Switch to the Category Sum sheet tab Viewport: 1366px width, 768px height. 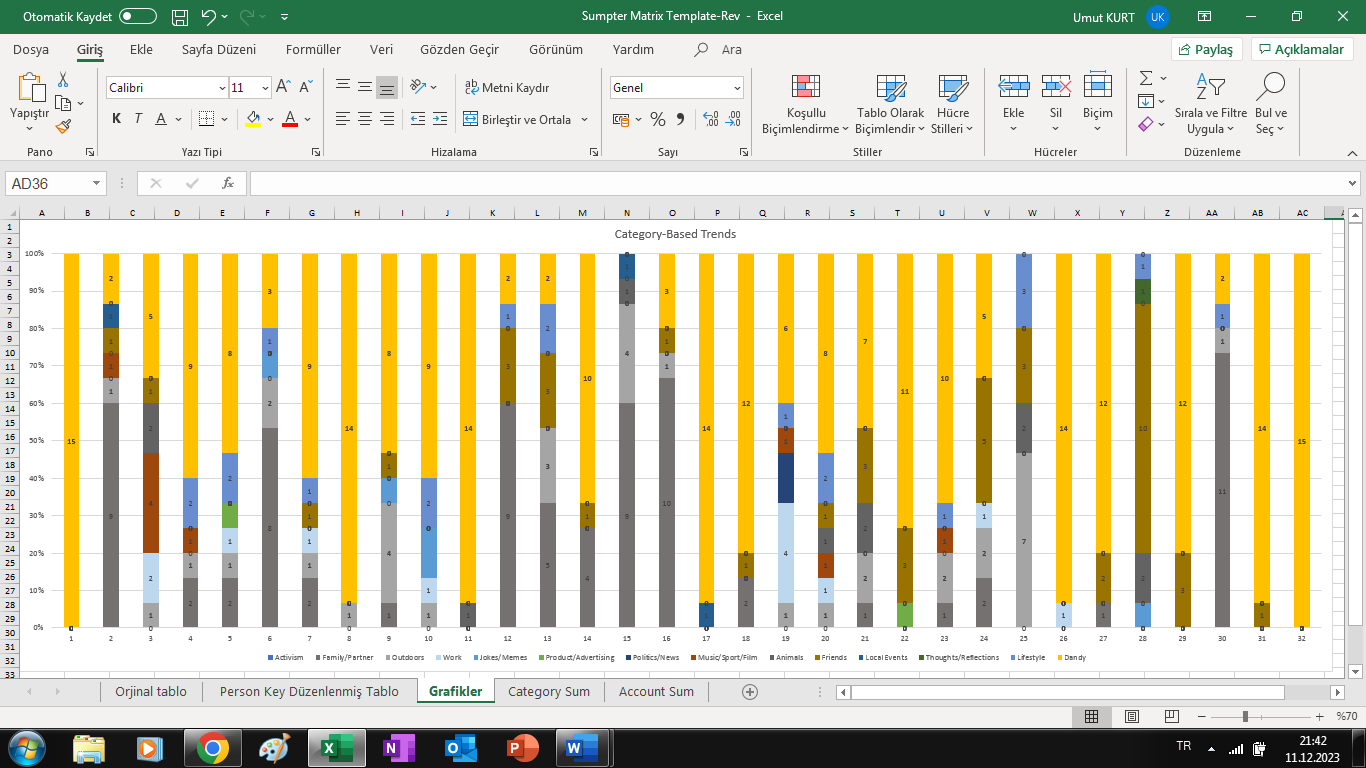(x=548, y=691)
